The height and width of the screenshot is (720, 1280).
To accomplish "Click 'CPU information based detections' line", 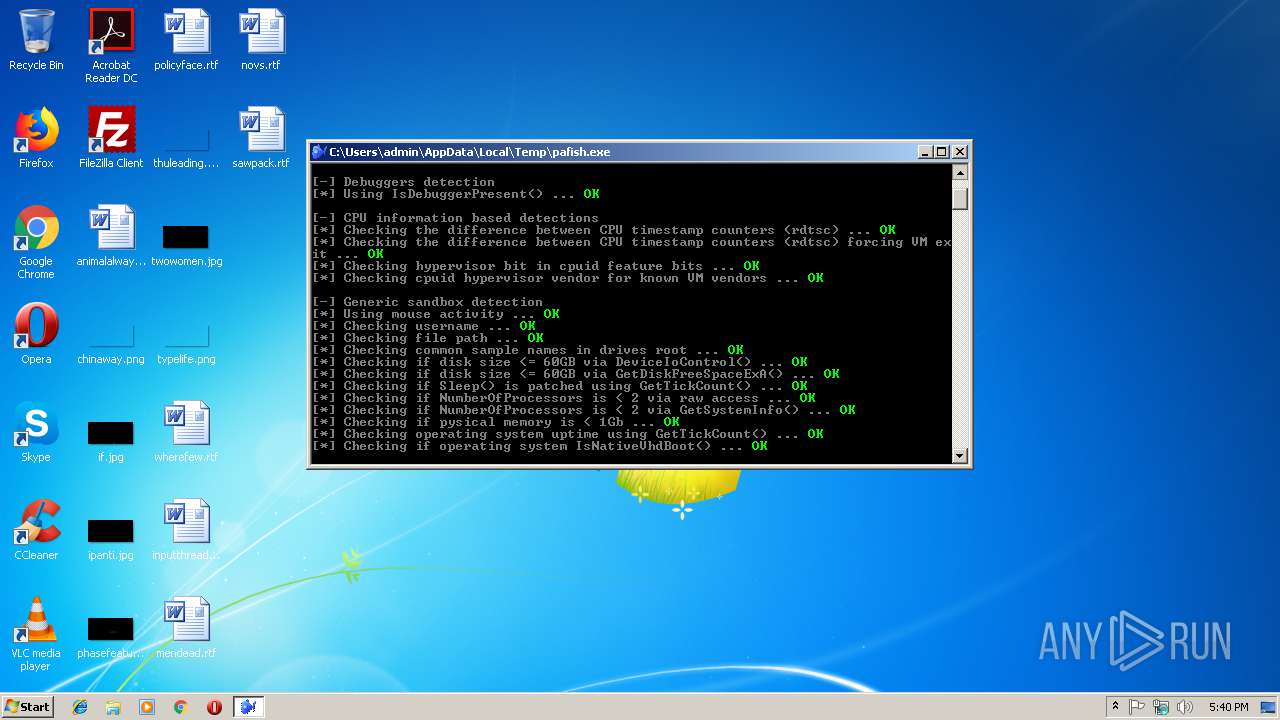I will 456,218.
